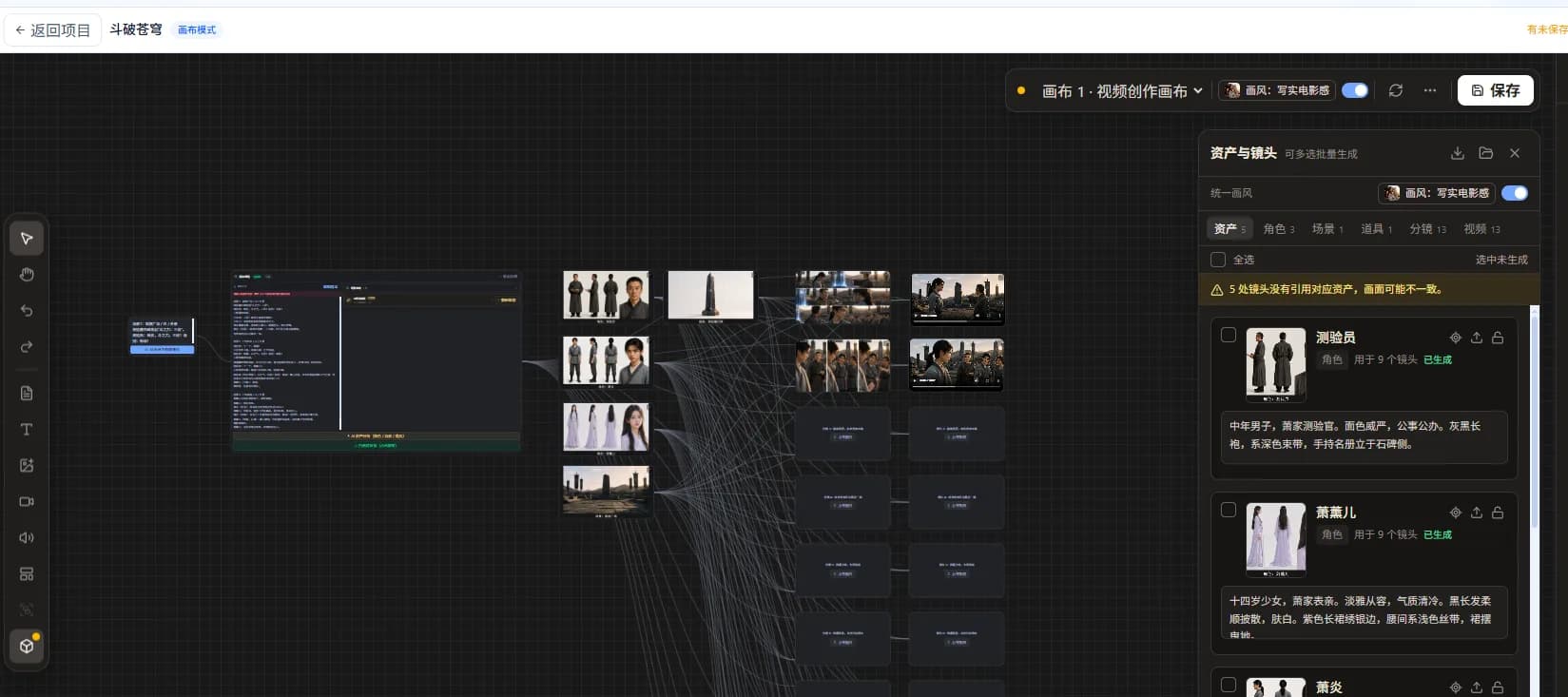The image size is (1568, 697).
Task: Add a text node with T icon
Action: (x=27, y=430)
